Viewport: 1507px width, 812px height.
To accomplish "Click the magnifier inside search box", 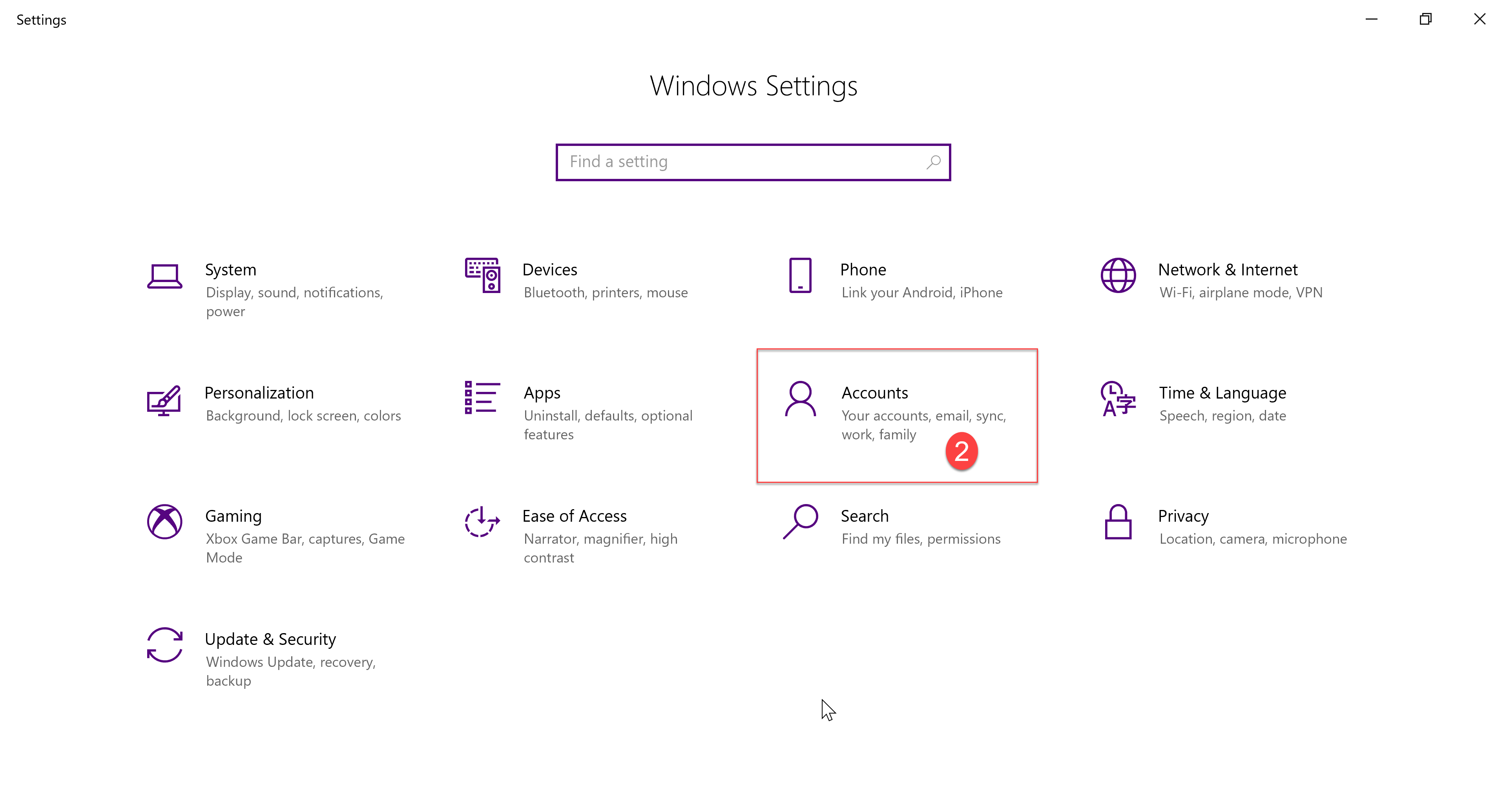I will click(x=934, y=162).
